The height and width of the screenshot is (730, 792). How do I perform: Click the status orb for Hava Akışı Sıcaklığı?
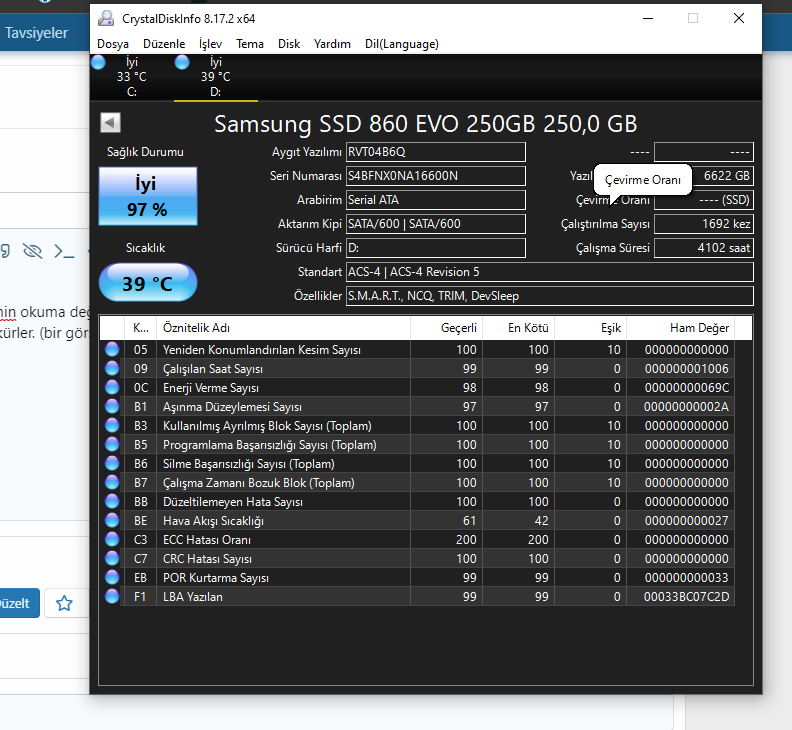pyautogui.click(x=112, y=521)
